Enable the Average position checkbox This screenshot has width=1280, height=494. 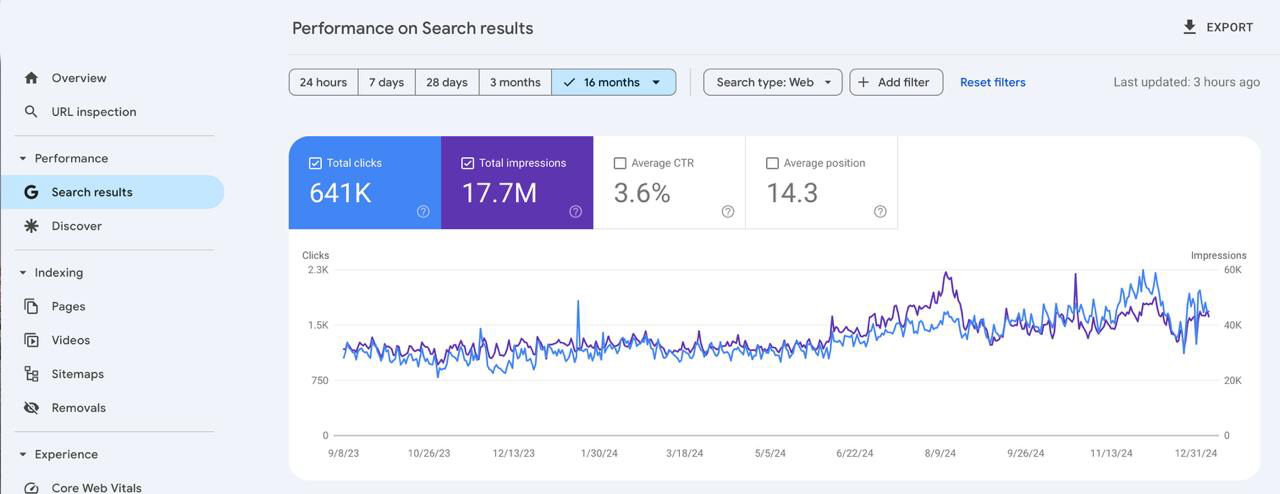772,163
